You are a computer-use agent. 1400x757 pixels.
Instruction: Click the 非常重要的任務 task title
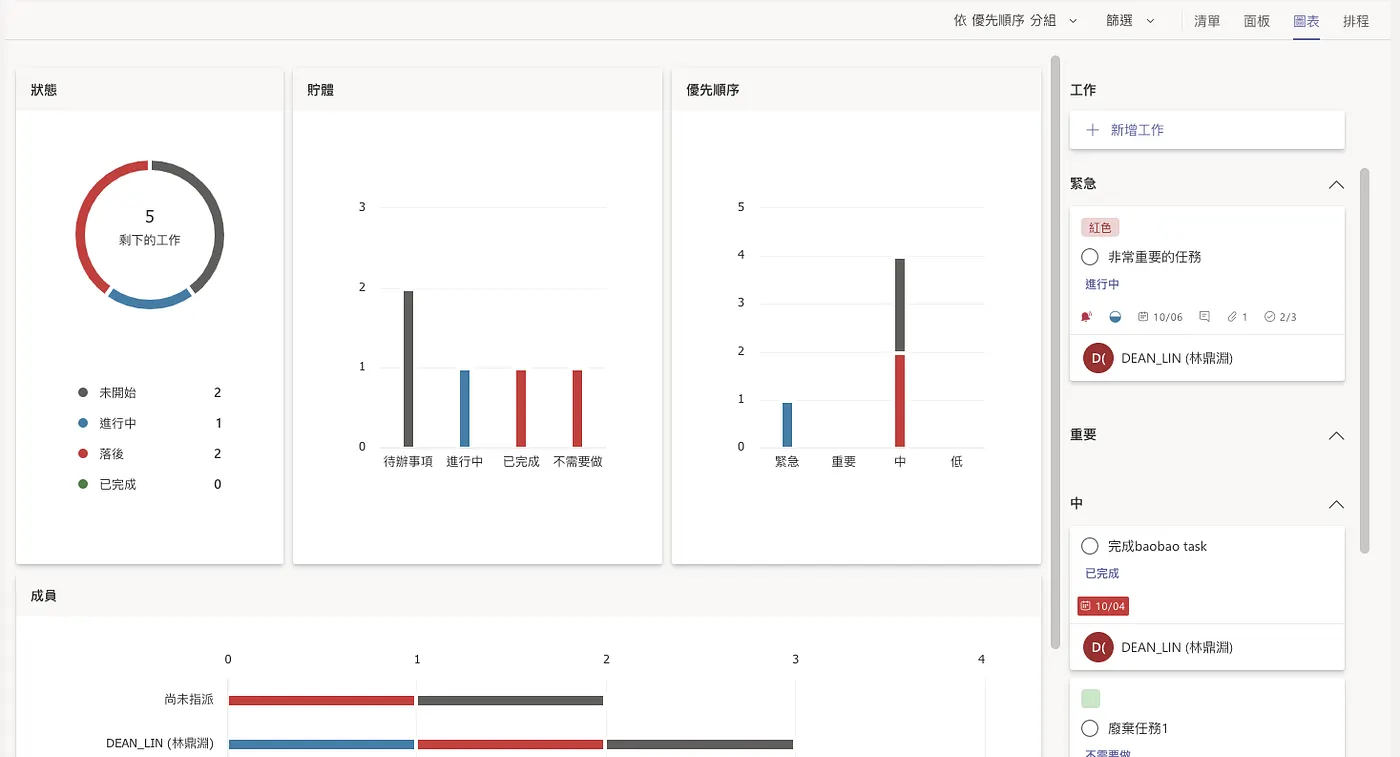click(x=1155, y=257)
